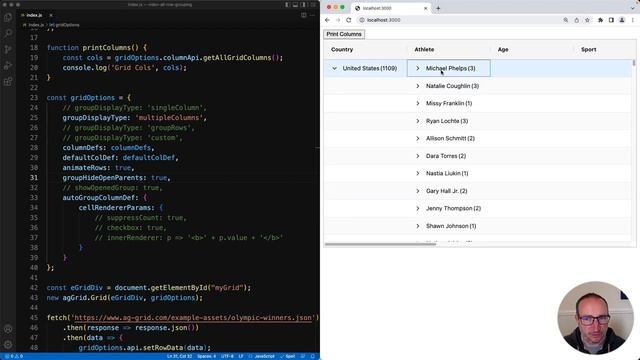Click the Share page icon in address bar
Viewport: 640px width, 360px height.
coord(576,20)
